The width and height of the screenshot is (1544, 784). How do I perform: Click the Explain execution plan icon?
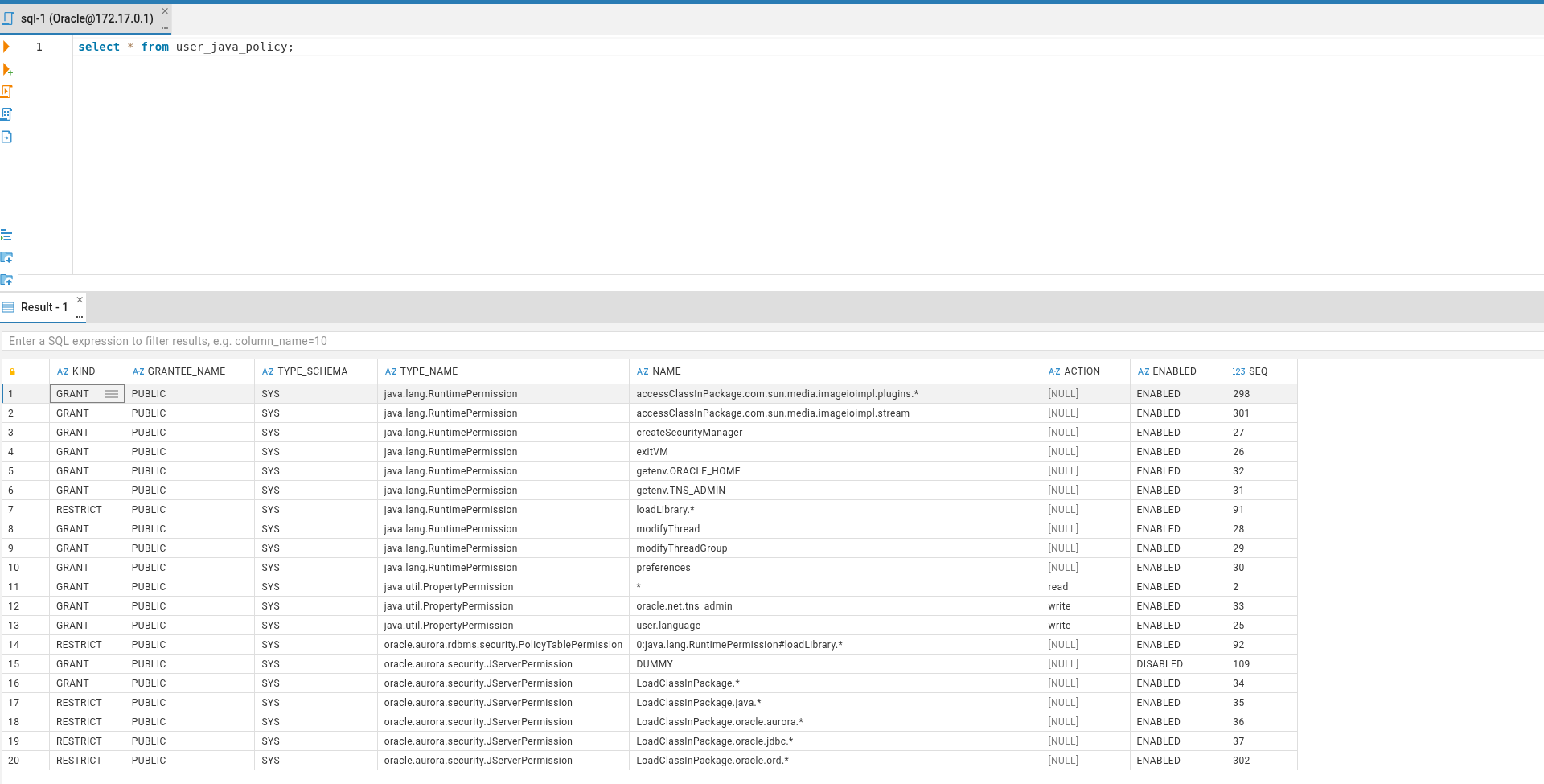[7, 114]
